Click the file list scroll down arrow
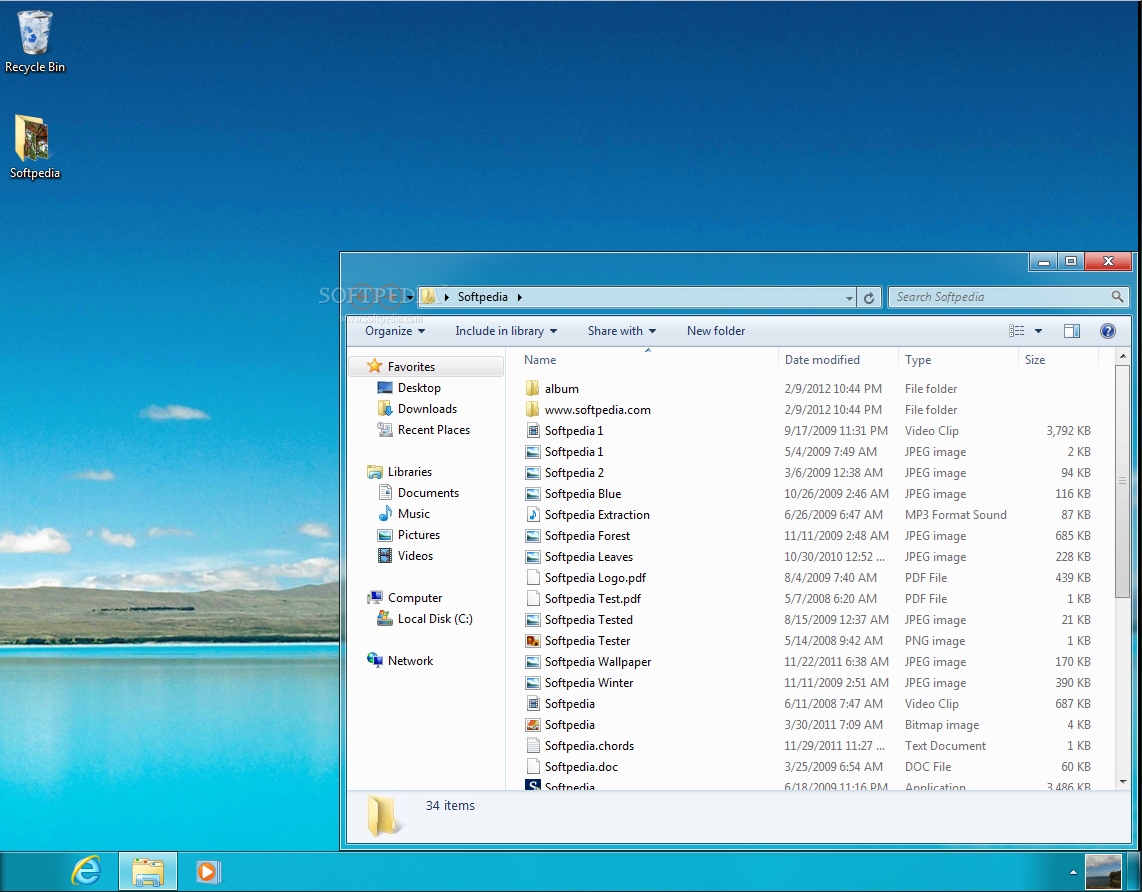 1122,781
